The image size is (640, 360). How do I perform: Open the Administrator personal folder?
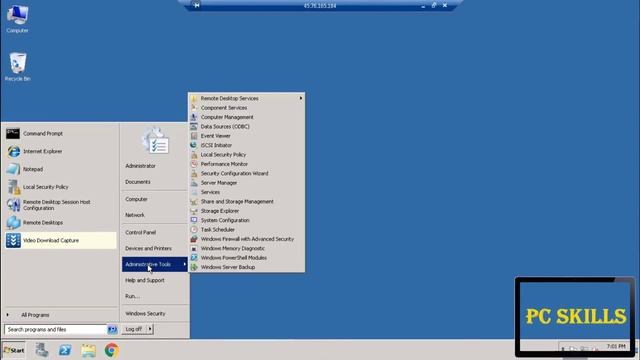[140, 166]
